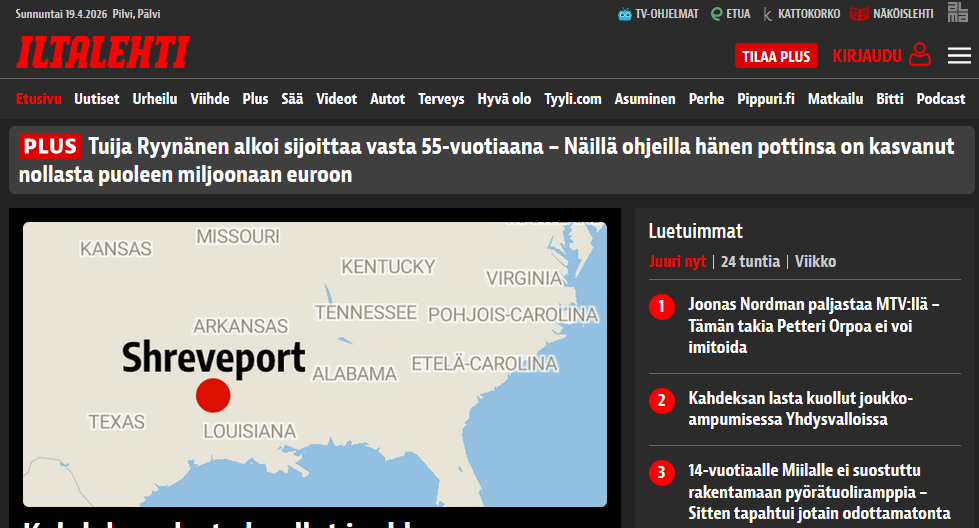Open the Terveys section
The width and height of the screenshot is (979, 528).
click(x=441, y=99)
